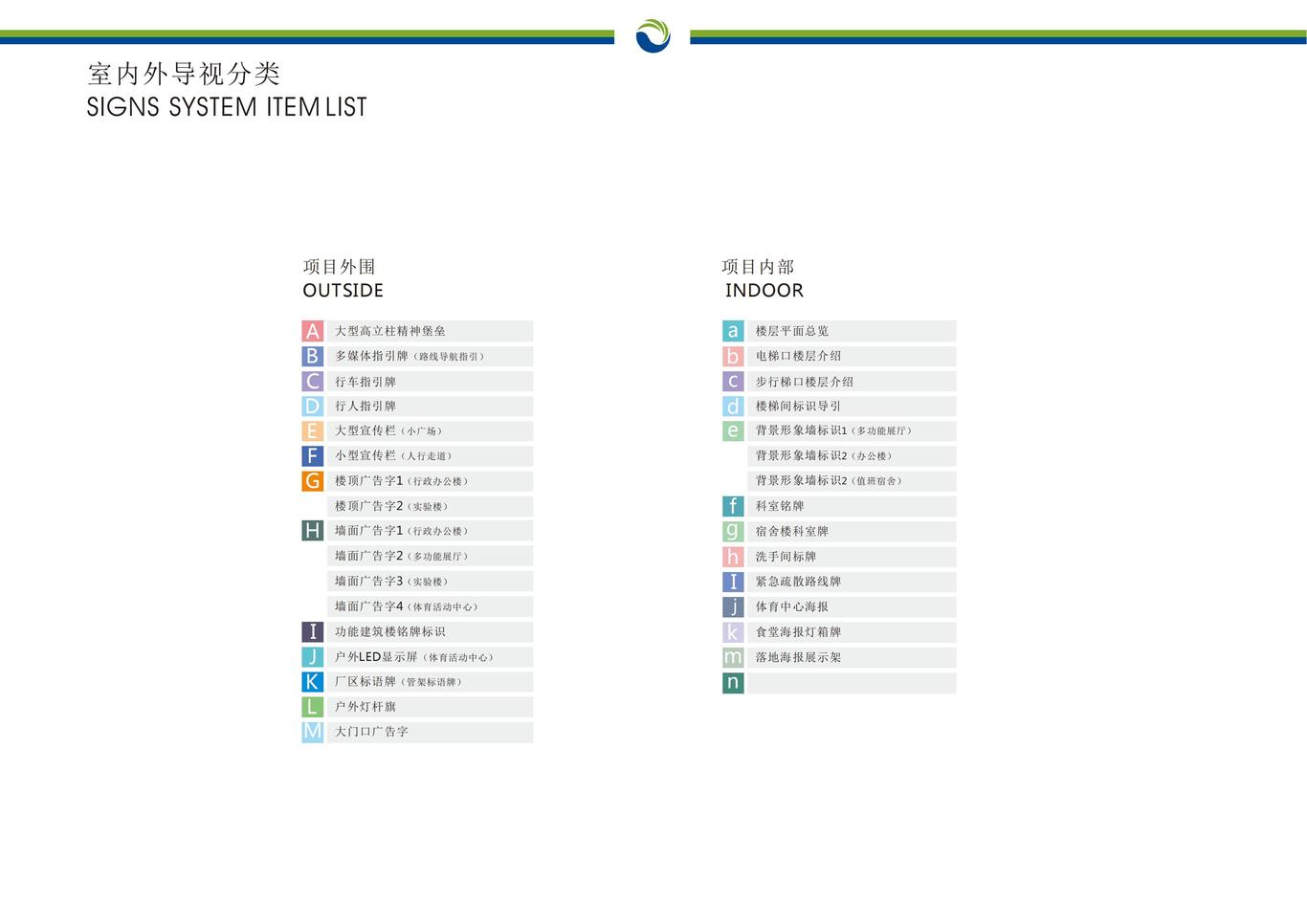Image resolution: width=1307 pixels, height=924 pixels.
Task: Click the pink lowercase b tile
Action: [733, 356]
